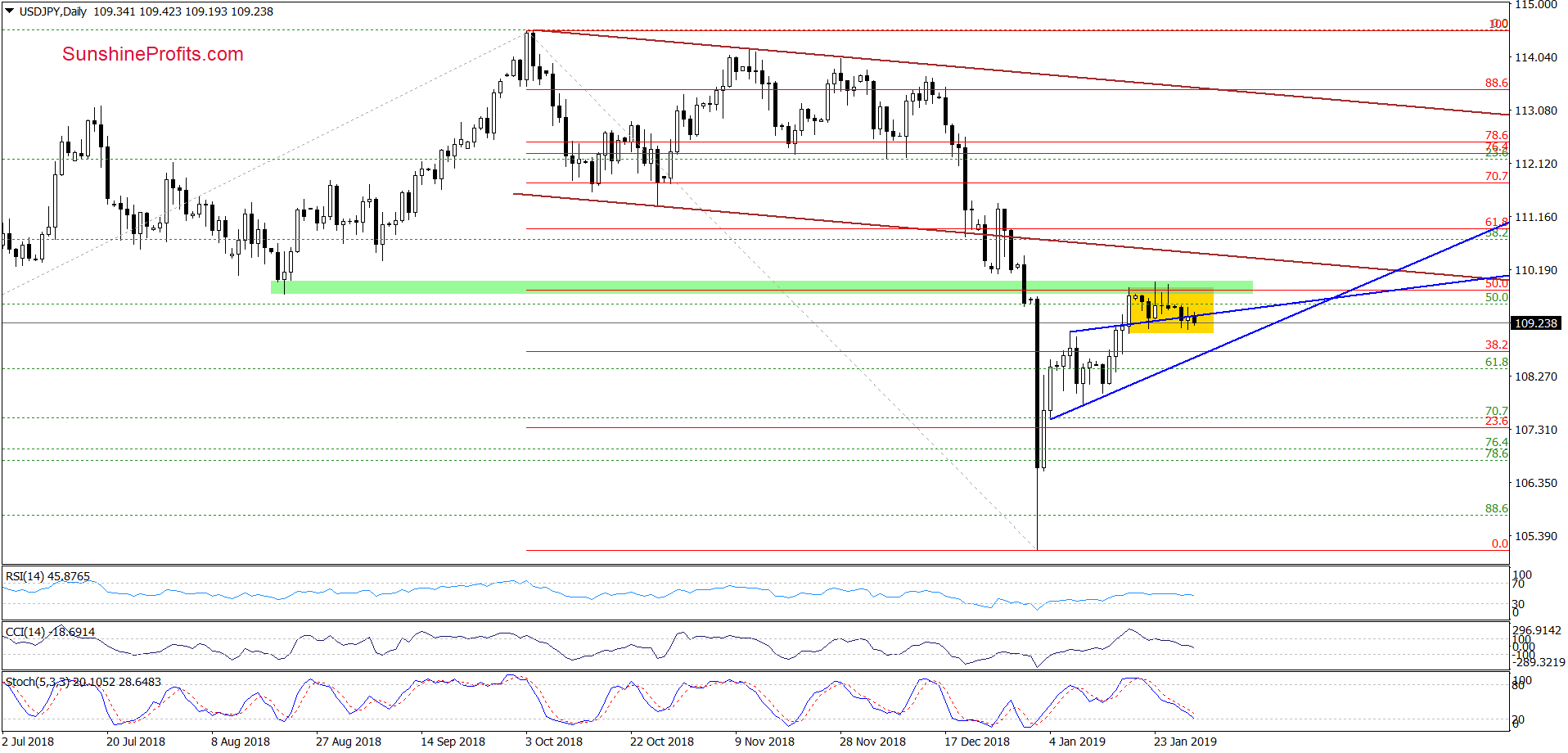The height and width of the screenshot is (753, 1568).
Task: Select the 28 Nov 2018 date label
Action: [872, 742]
